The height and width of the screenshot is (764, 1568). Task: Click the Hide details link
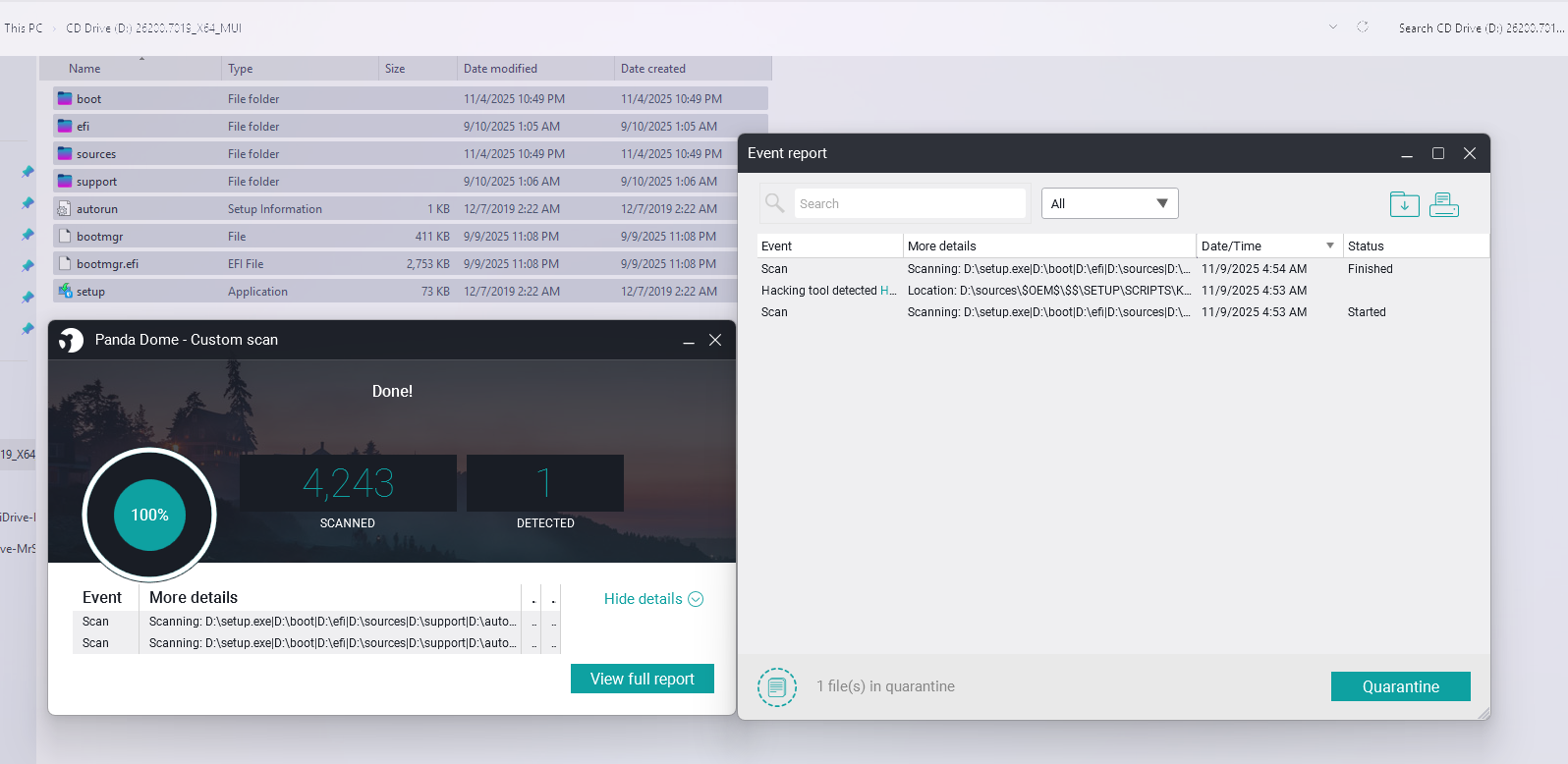pyautogui.click(x=643, y=599)
